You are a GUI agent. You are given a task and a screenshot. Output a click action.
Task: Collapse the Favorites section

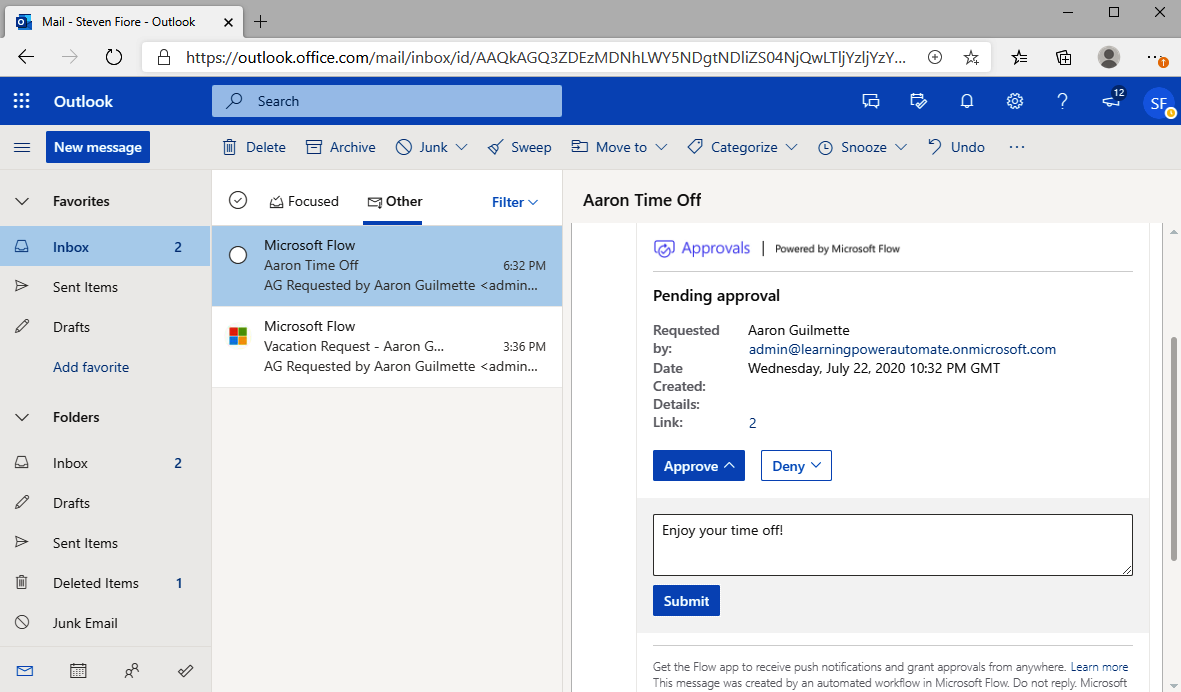tap(22, 201)
